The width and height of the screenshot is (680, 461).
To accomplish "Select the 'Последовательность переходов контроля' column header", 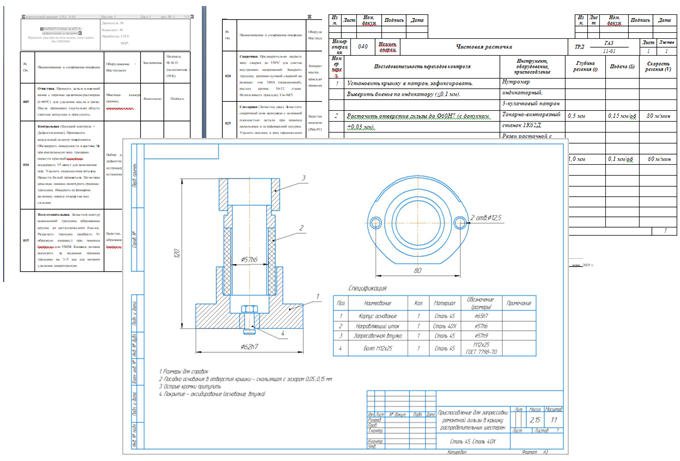I will click(422, 66).
